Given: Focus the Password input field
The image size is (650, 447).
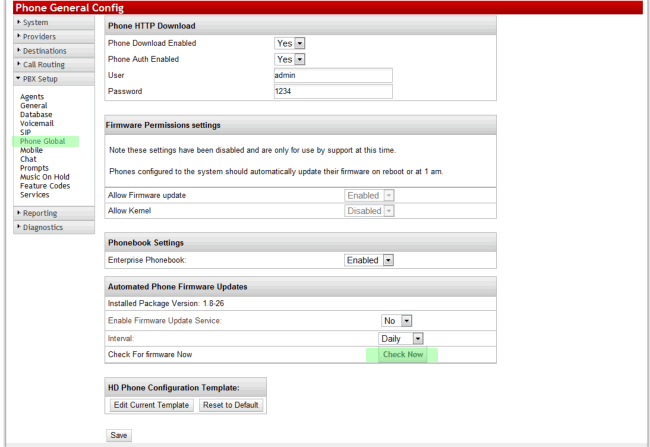Looking at the screenshot, I should click(x=333, y=91).
